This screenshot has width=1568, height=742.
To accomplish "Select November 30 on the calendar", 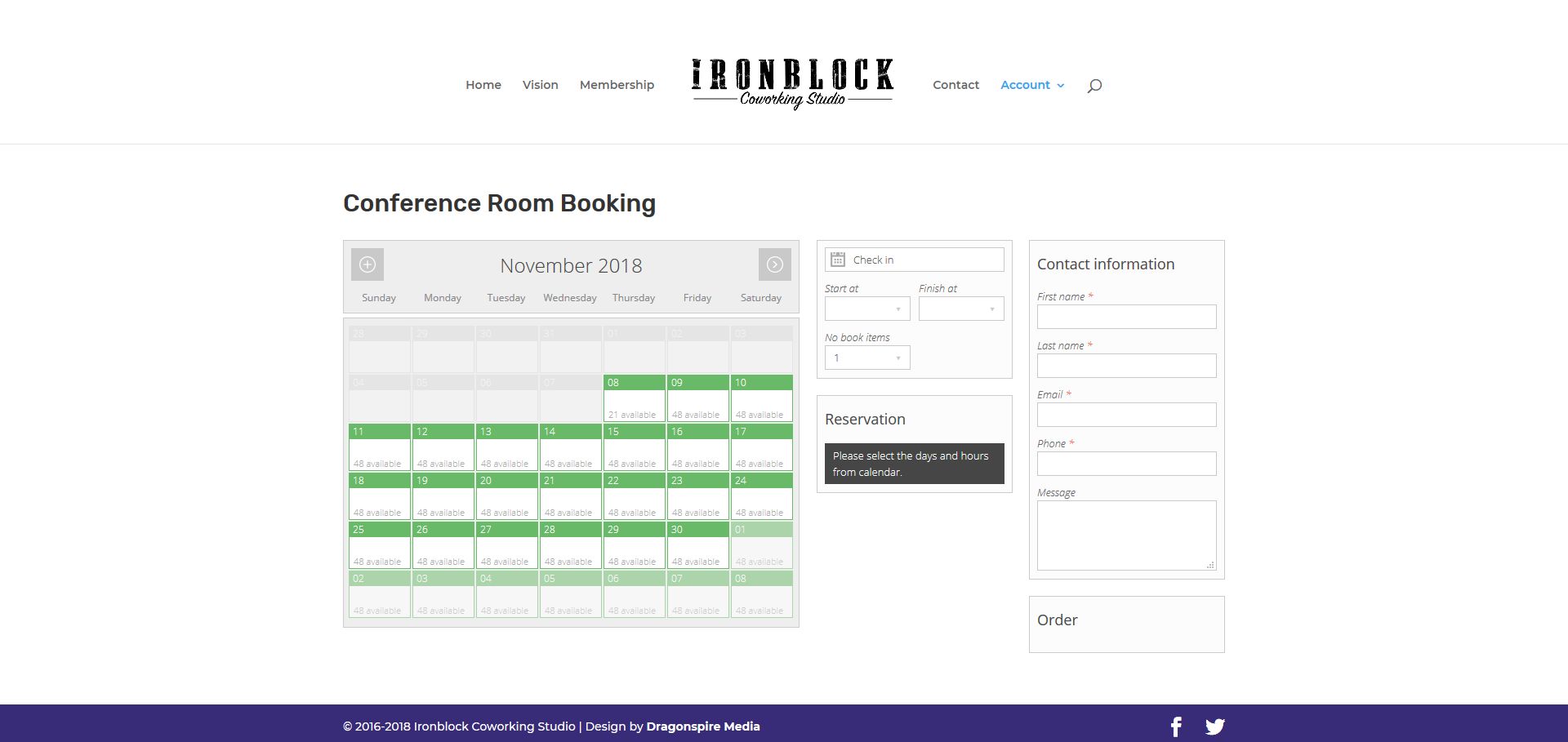I will [698, 545].
